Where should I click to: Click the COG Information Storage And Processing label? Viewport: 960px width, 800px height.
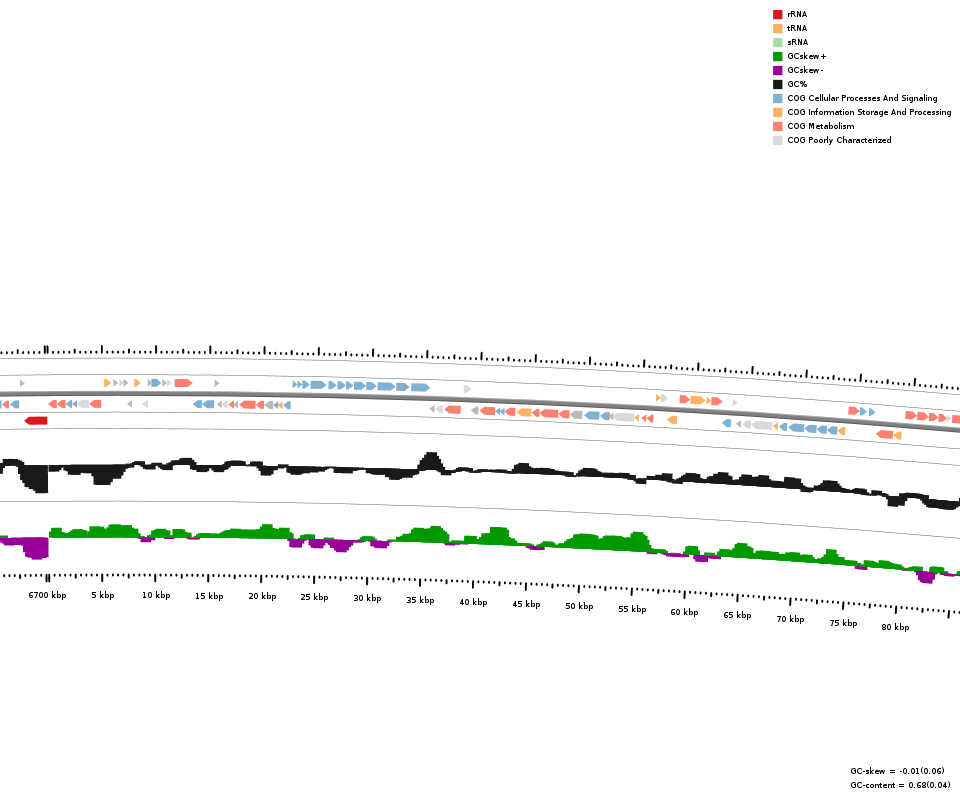coord(869,112)
